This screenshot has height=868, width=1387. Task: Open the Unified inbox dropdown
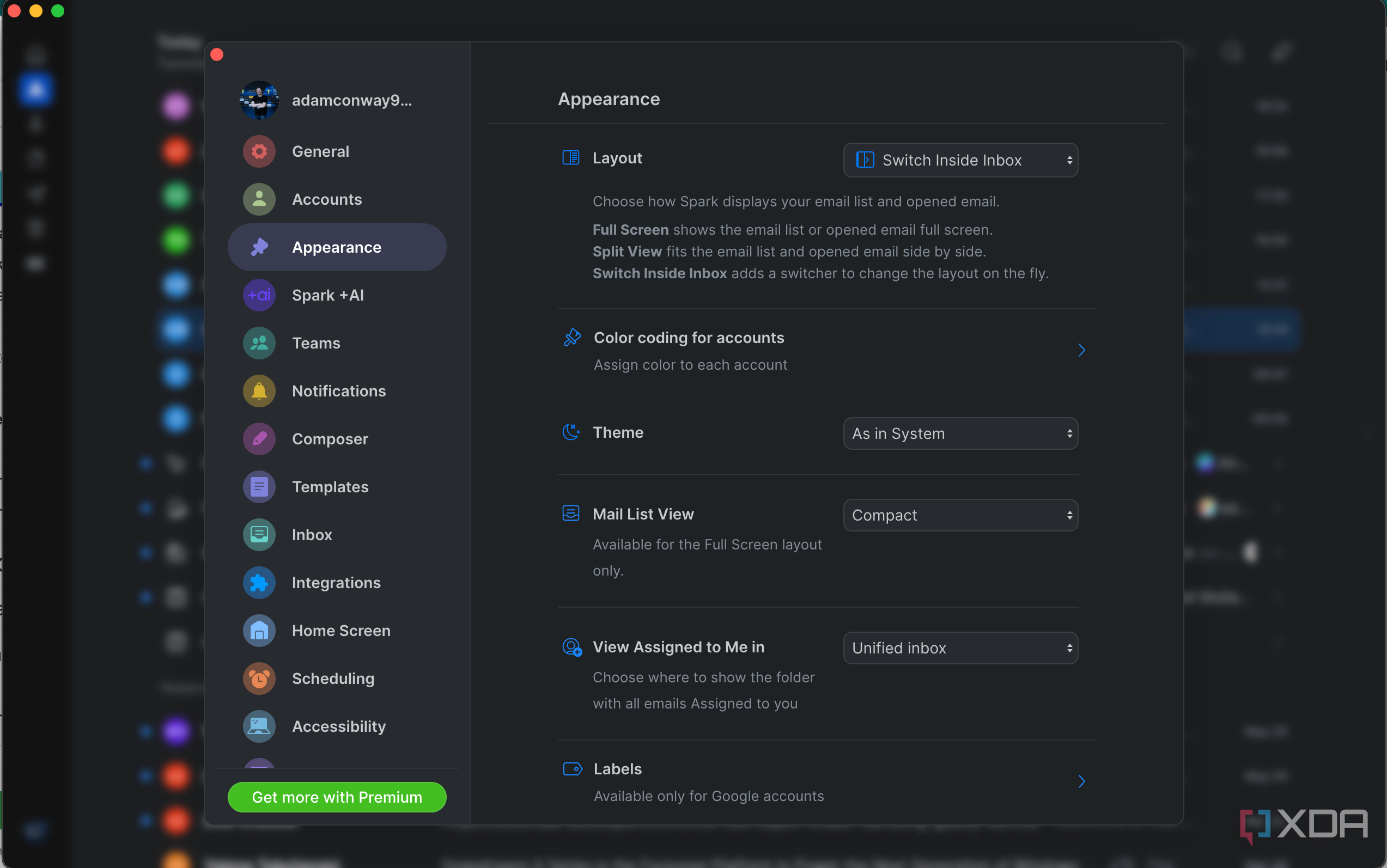[960, 648]
